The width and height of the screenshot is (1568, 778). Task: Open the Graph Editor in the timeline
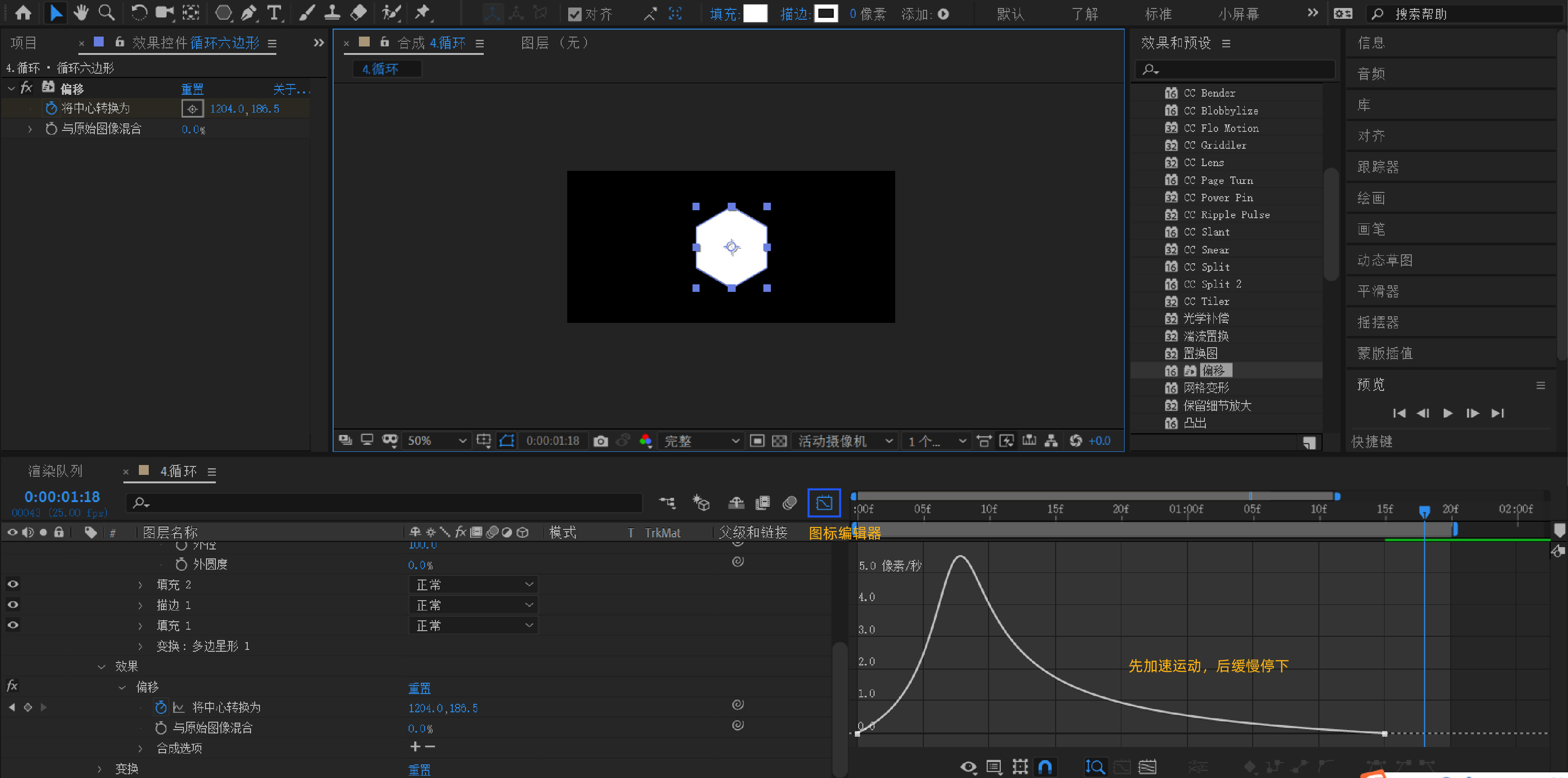point(823,503)
